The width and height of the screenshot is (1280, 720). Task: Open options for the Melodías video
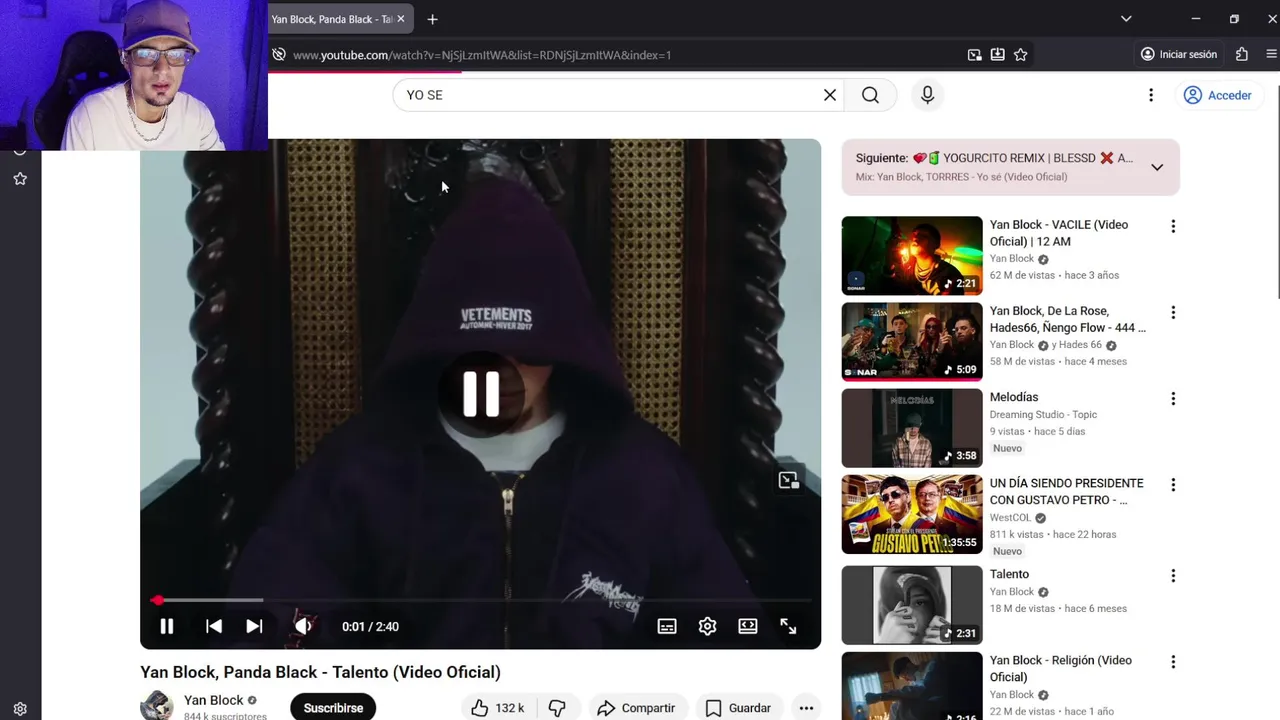pos(1173,399)
